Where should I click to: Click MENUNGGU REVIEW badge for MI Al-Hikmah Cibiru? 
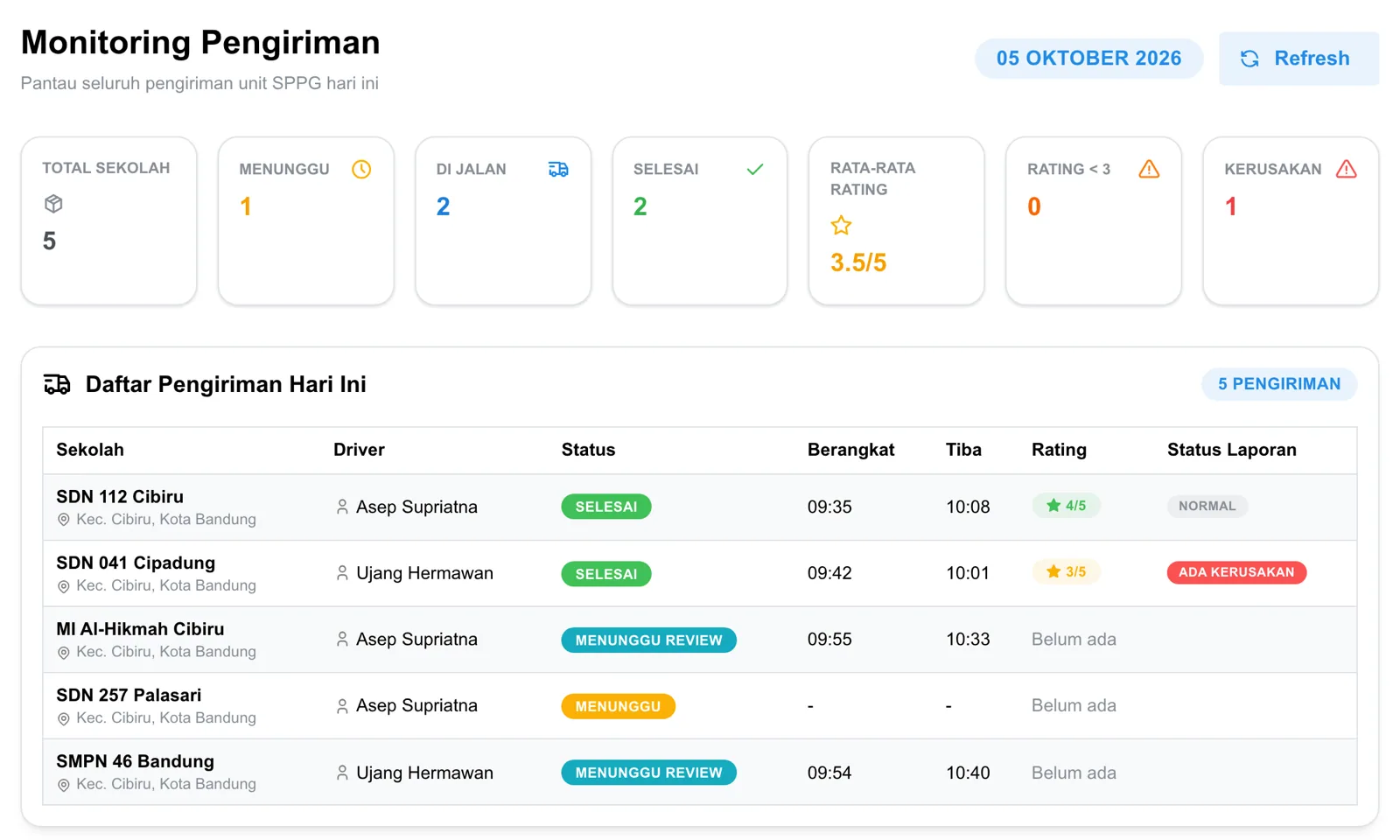click(x=648, y=640)
